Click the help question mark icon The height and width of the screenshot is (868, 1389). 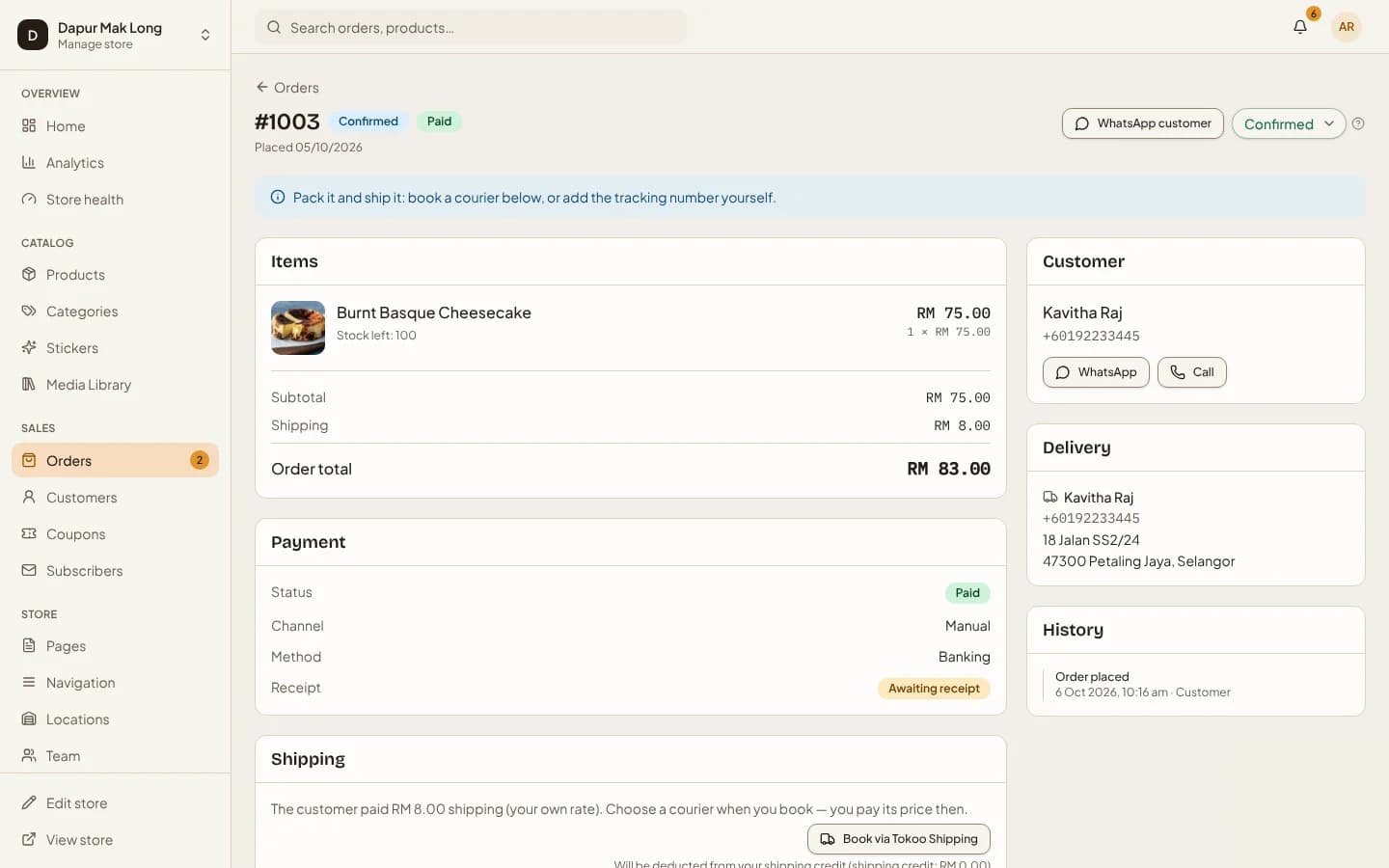click(x=1358, y=123)
